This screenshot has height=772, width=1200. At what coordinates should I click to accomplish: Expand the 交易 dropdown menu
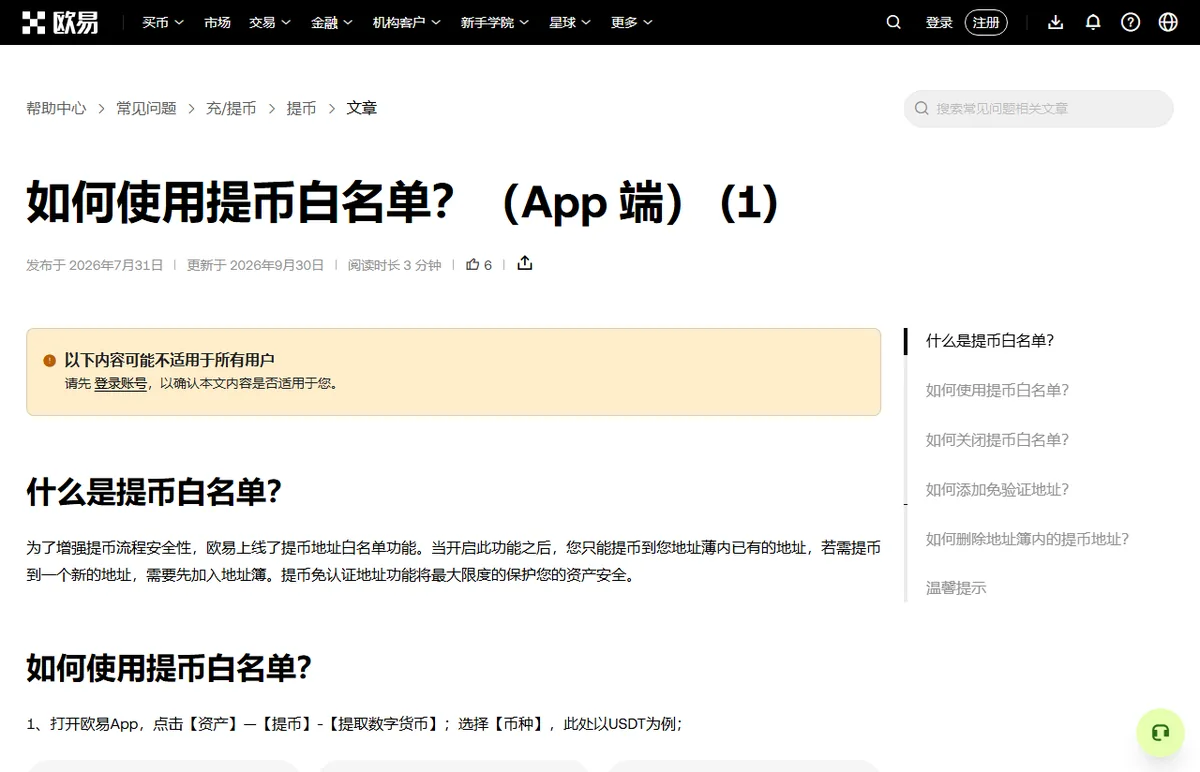[270, 22]
